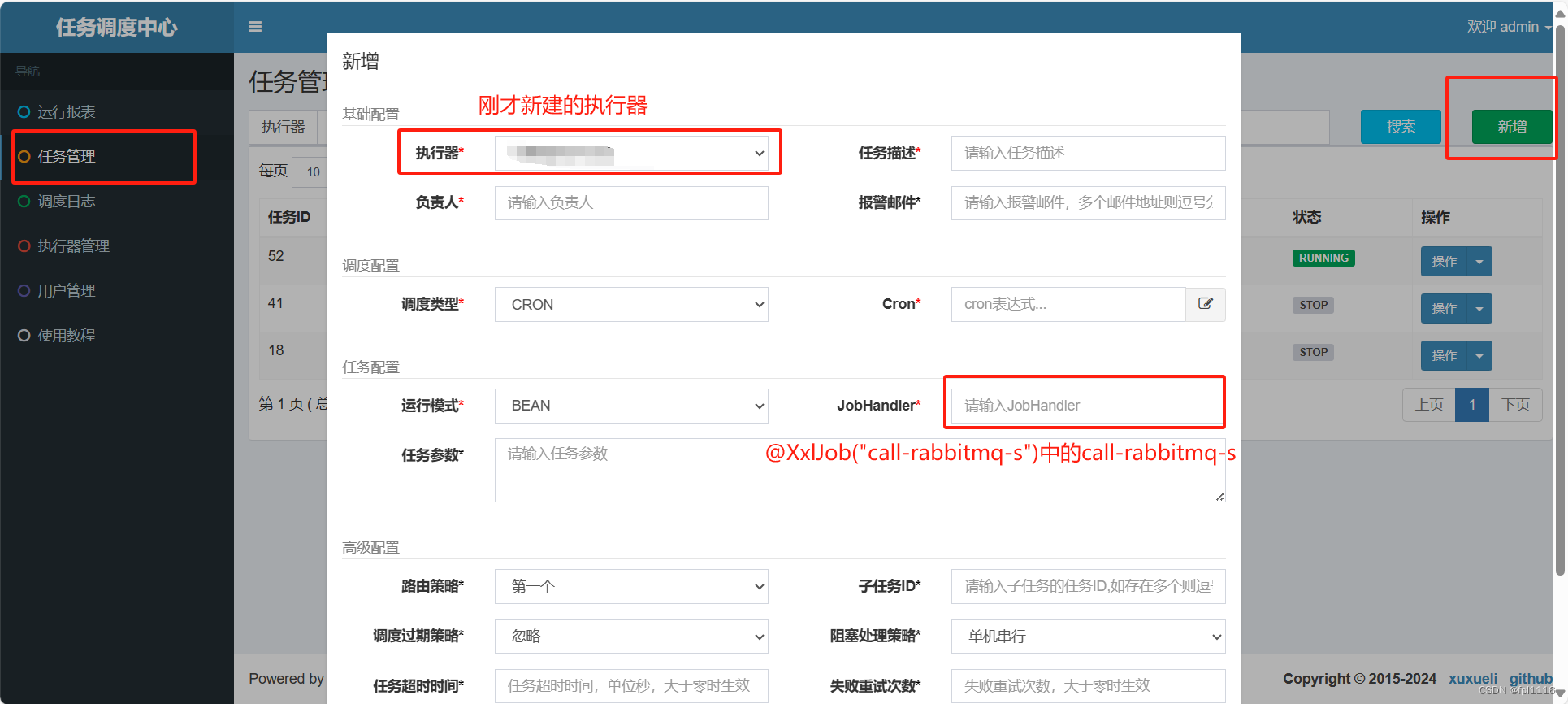Image resolution: width=1568 pixels, height=704 pixels.
Task: Open 运行报表 in the navigation
Action: 67,112
